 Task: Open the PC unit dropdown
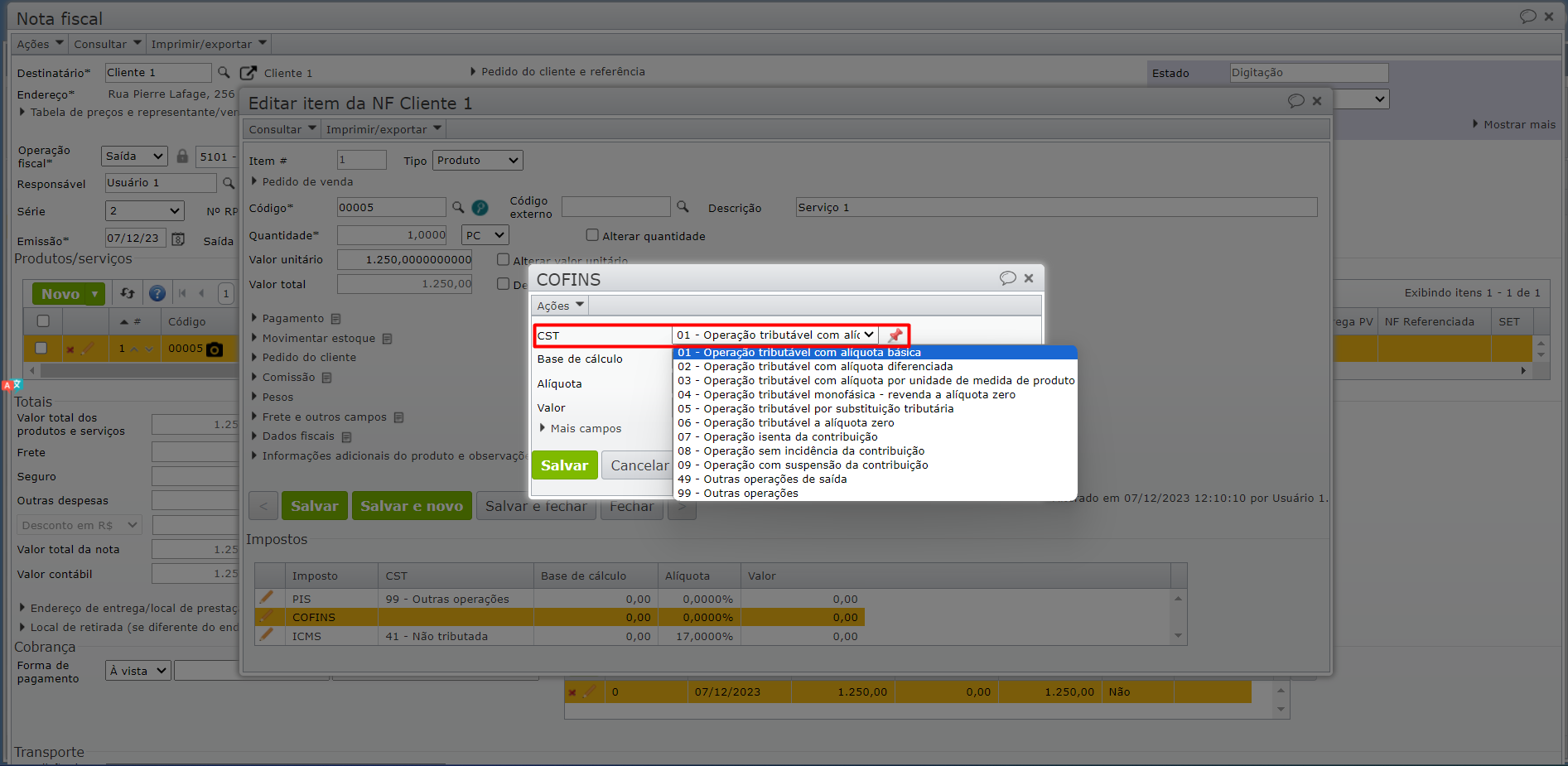[x=485, y=235]
